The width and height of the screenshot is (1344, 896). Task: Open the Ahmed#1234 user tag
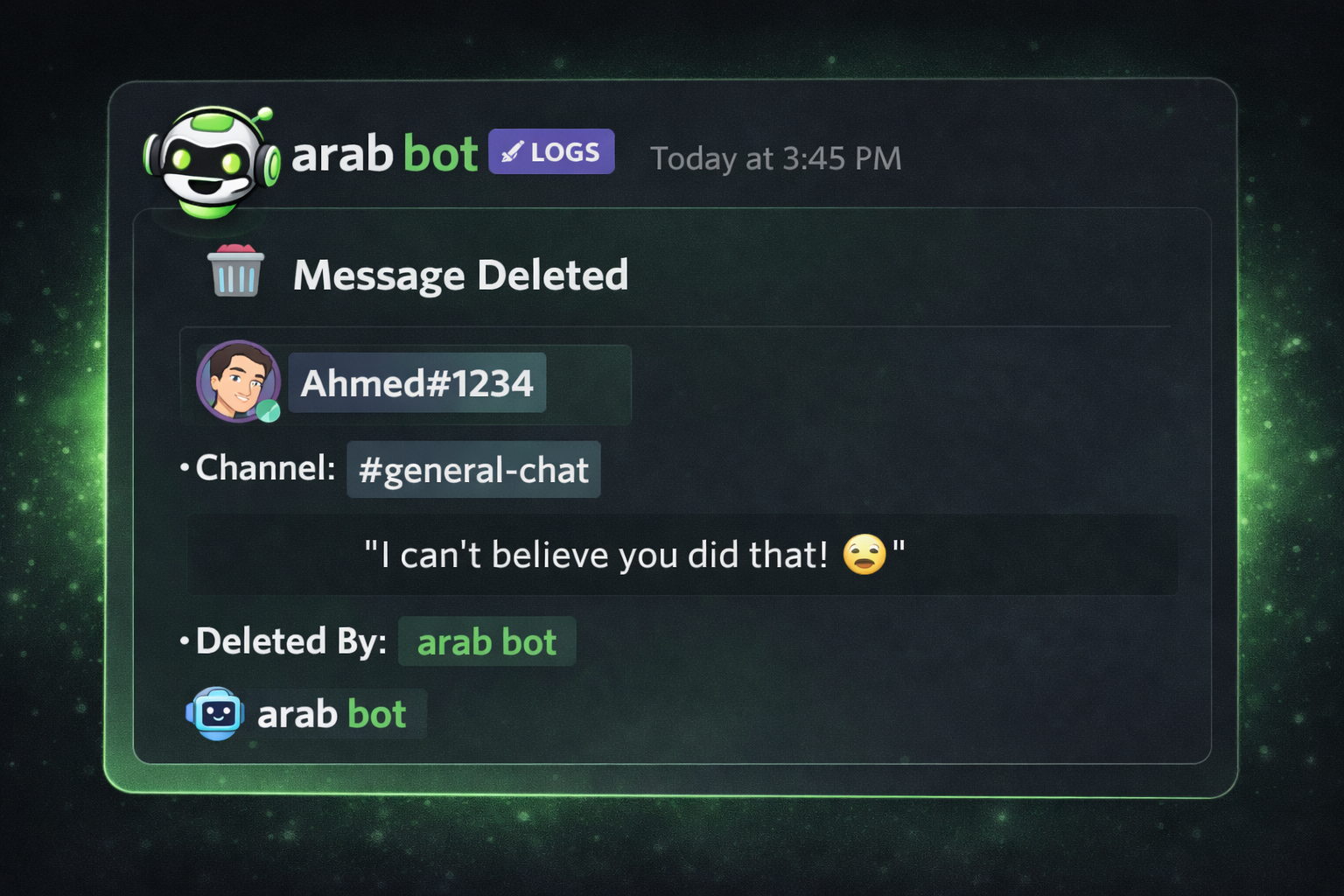pyautogui.click(x=416, y=383)
